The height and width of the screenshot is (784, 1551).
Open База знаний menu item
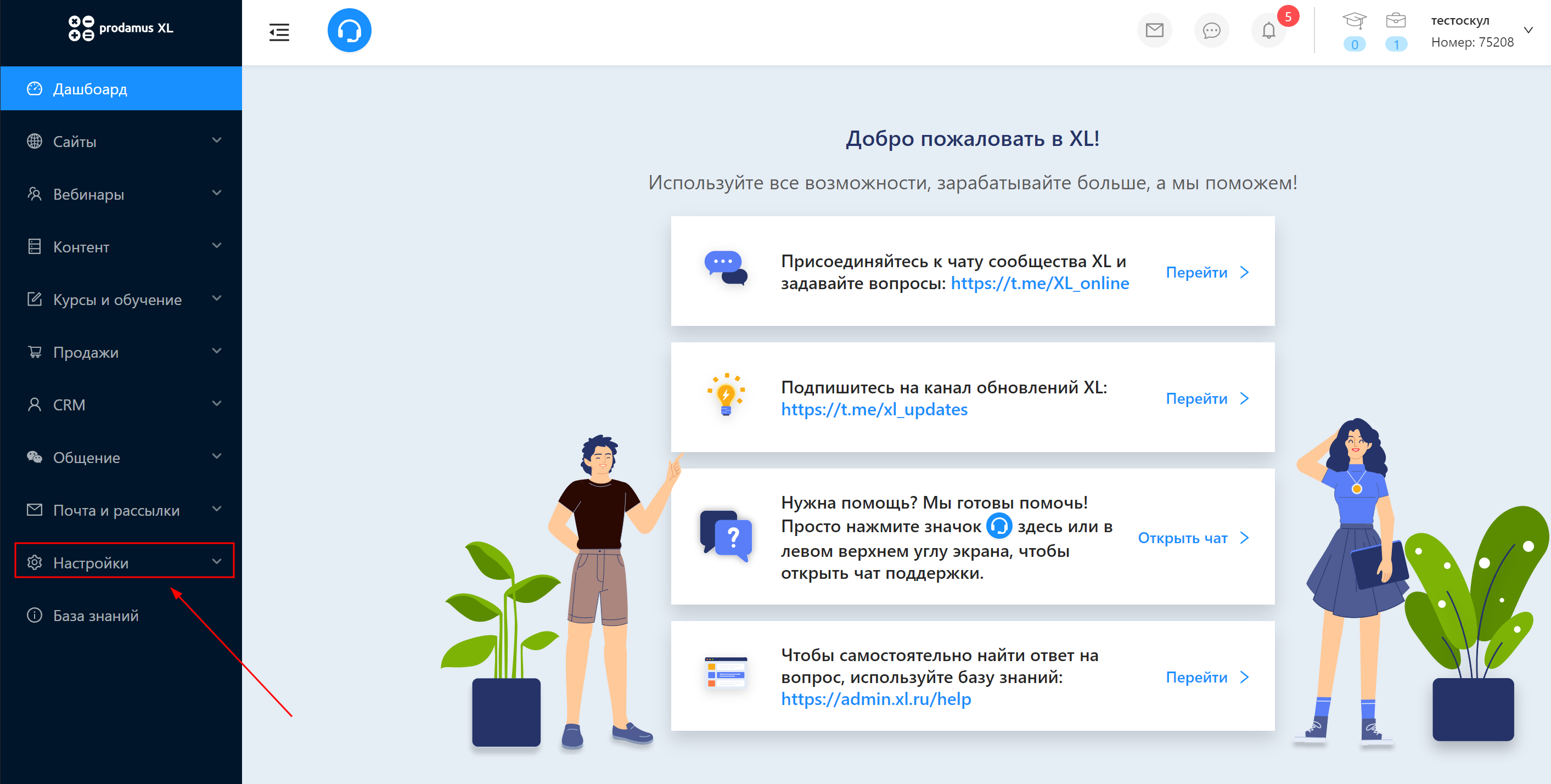(95, 616)
